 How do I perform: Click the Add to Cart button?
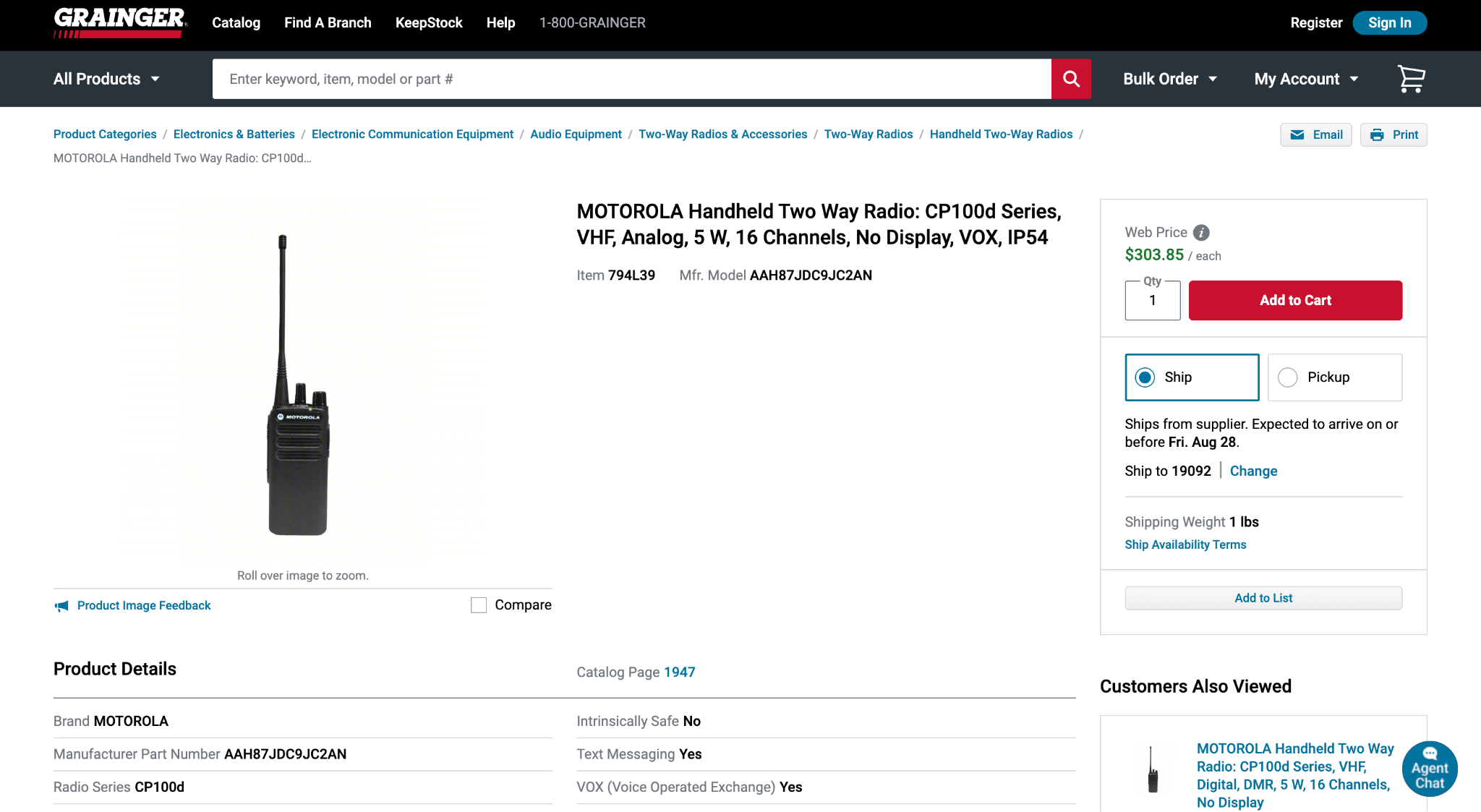1295,300
